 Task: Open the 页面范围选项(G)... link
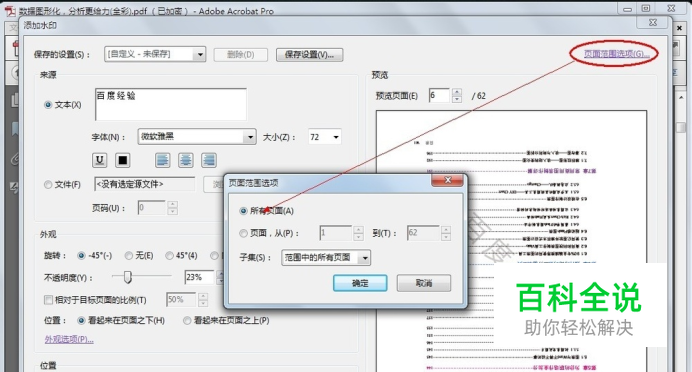(617, 54)
